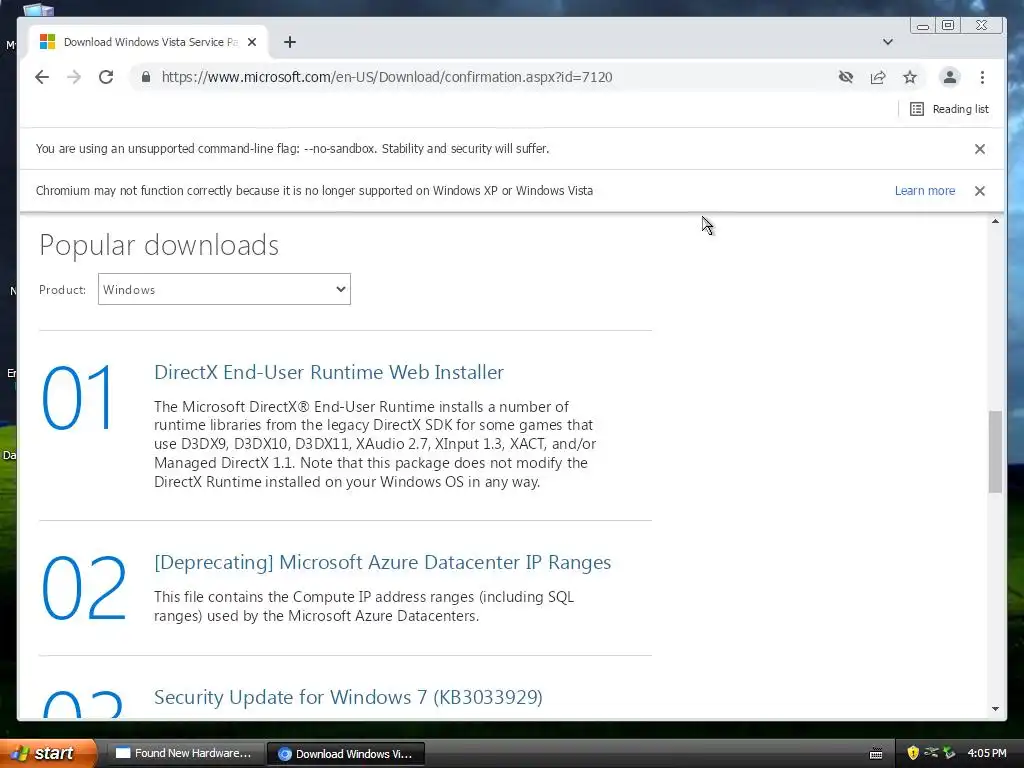Click the Popular downloads heading
Screen dimensions: 1024x768
pyautogui.click(x=159, y=246)
